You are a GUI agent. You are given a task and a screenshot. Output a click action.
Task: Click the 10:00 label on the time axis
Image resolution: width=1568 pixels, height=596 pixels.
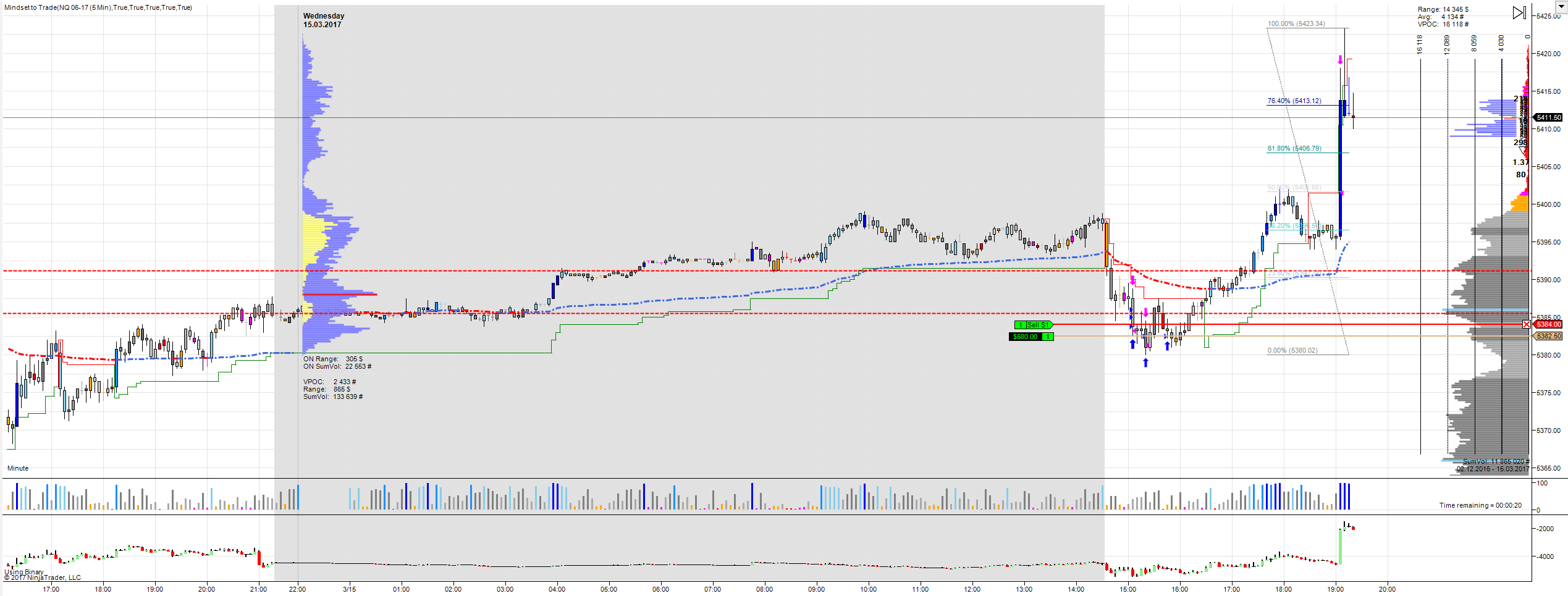(869, 589)
